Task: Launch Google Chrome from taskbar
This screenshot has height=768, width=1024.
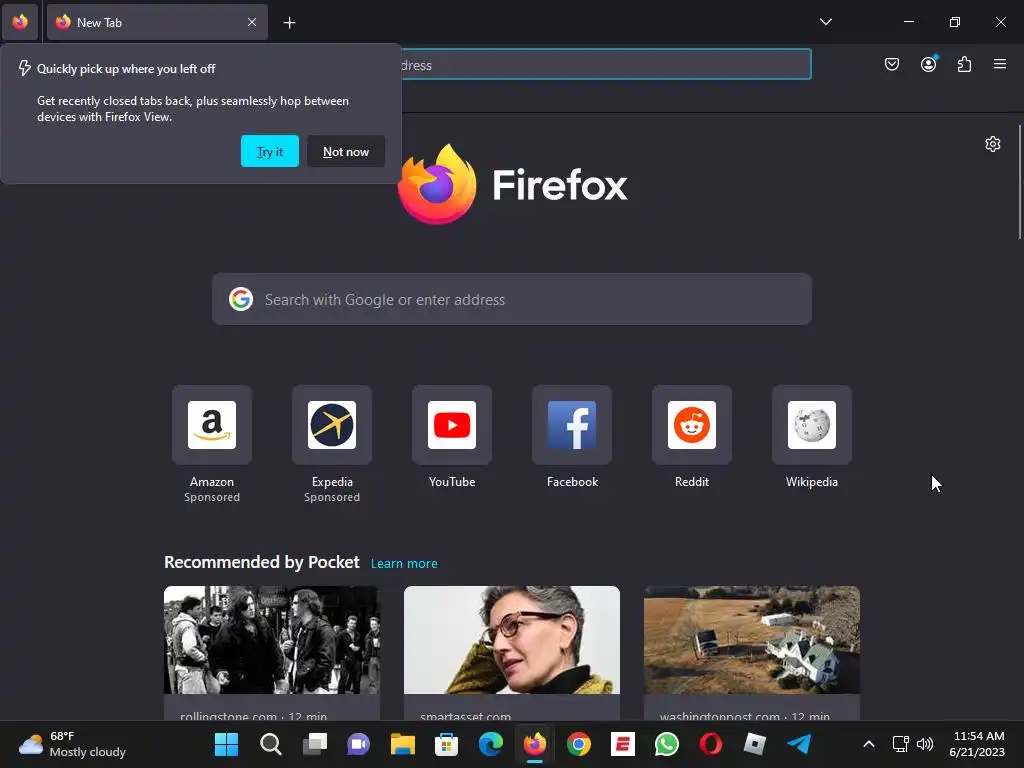Action: pyautogui.click(x=579, y=744)
